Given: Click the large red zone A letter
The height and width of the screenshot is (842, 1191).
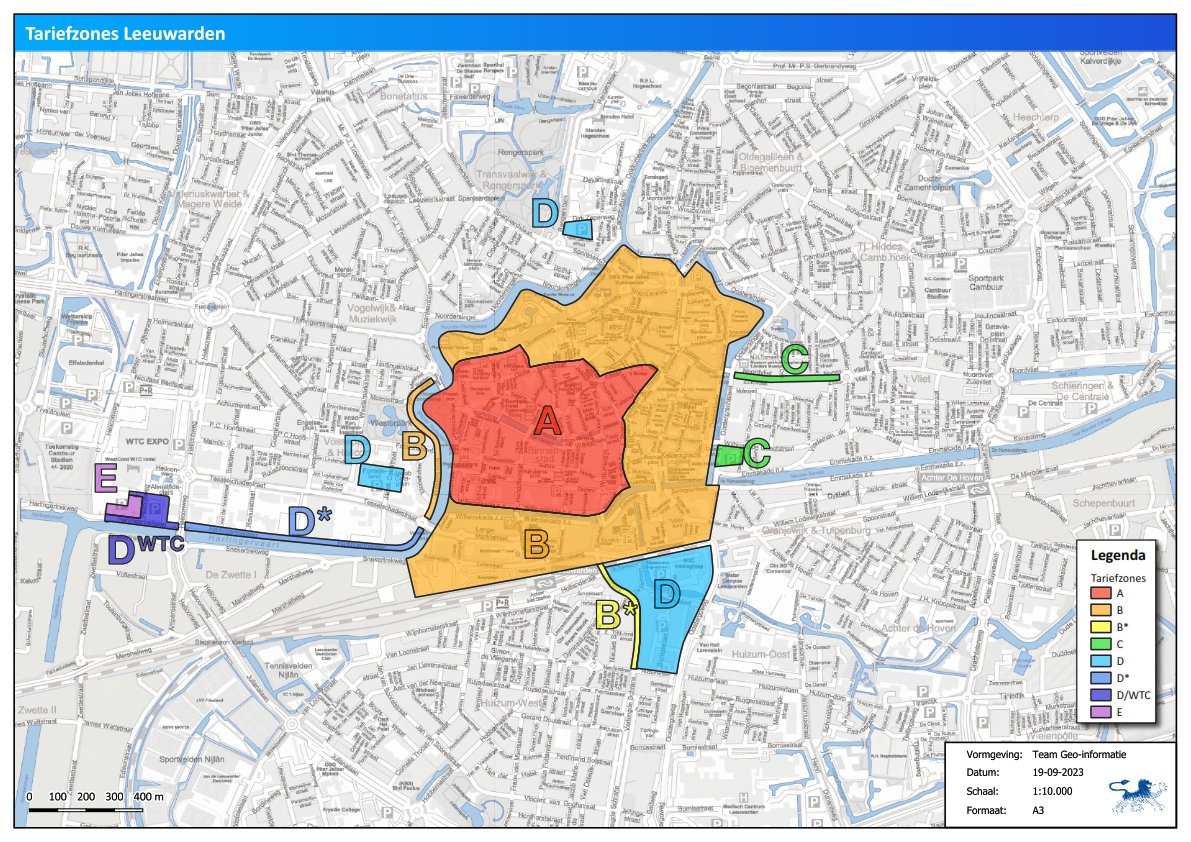Looking at the screenshot, I should 547,422.
